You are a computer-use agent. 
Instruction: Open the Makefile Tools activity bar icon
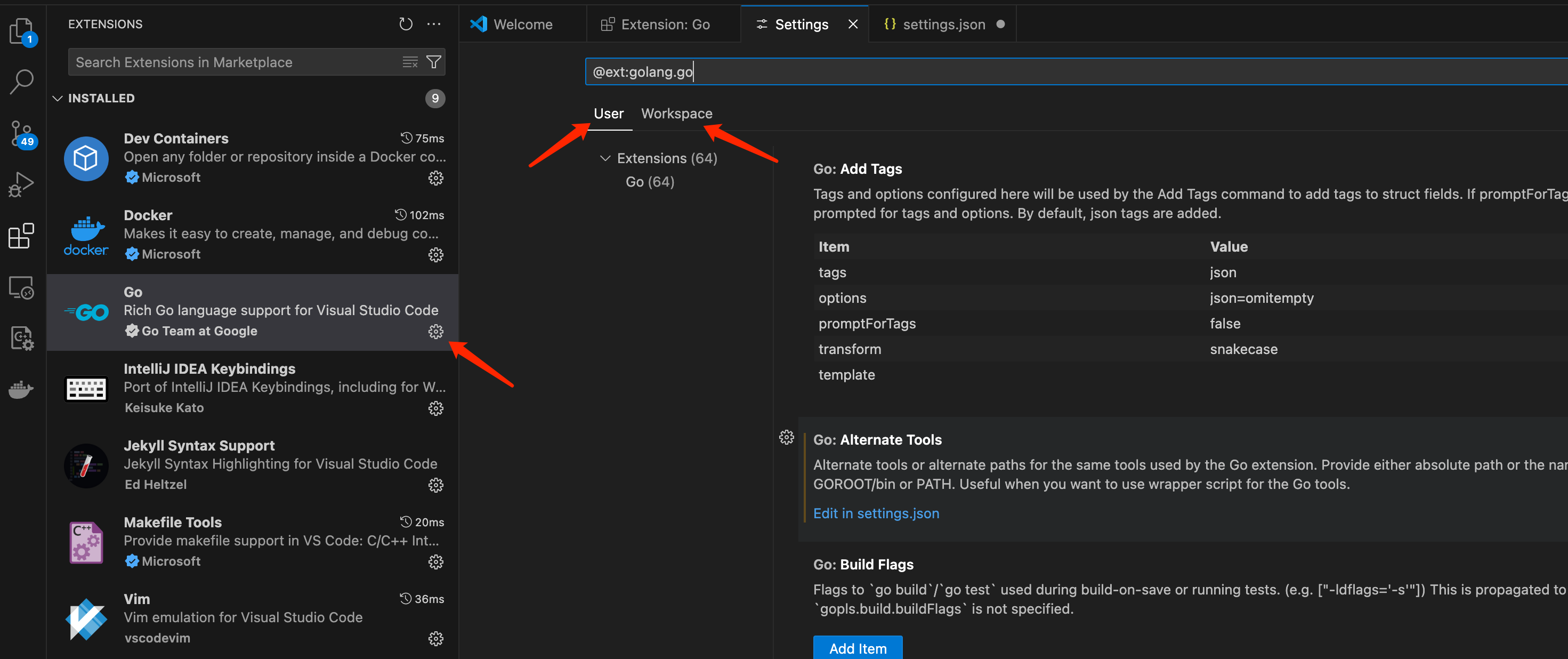point(22,338)
